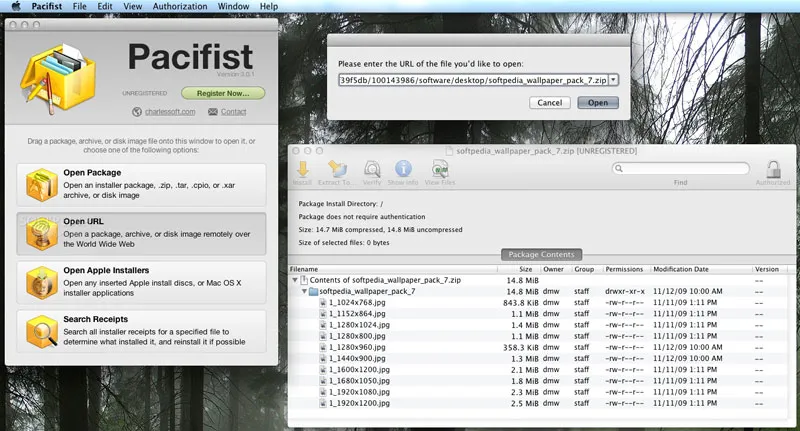Image resolution: width=800 pixels, height=431 pixels.
Task: Click the Open Package title text
Action: 92,172
